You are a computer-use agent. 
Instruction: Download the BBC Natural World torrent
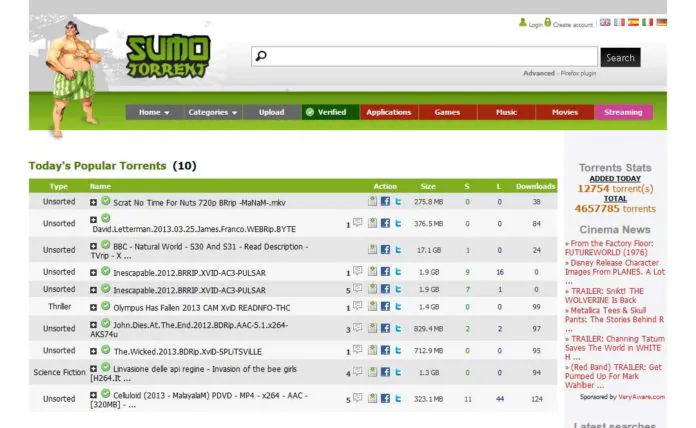[372, 250]
